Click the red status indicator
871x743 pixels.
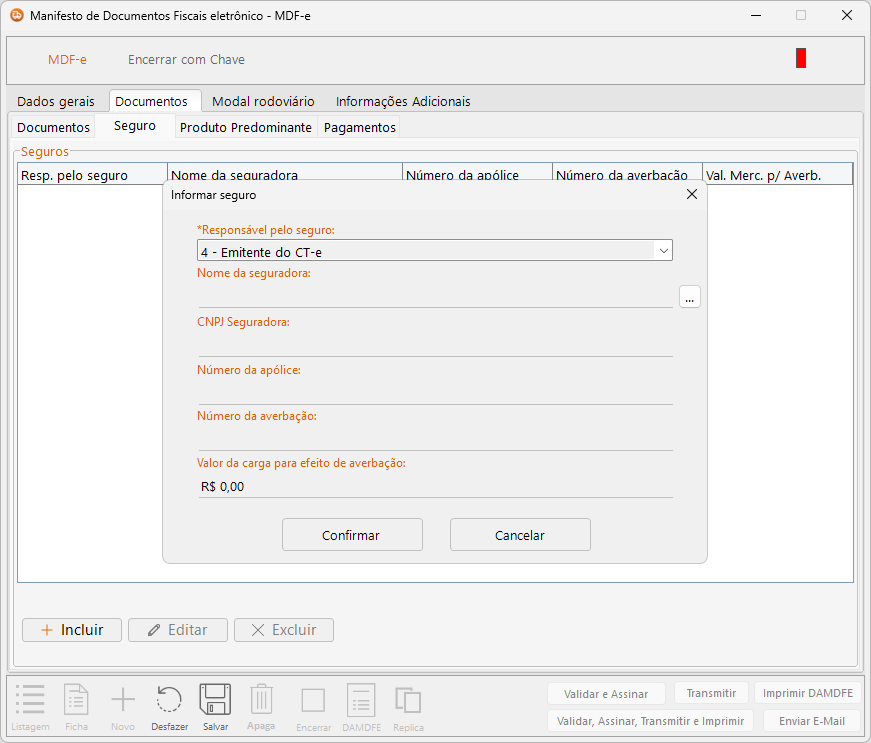[801, 59]
